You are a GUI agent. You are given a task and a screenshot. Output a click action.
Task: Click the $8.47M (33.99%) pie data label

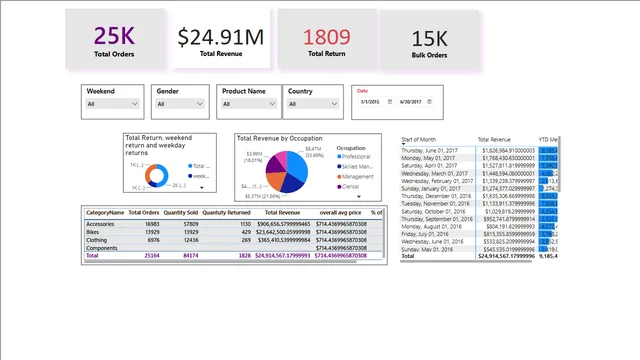point(314,152)
